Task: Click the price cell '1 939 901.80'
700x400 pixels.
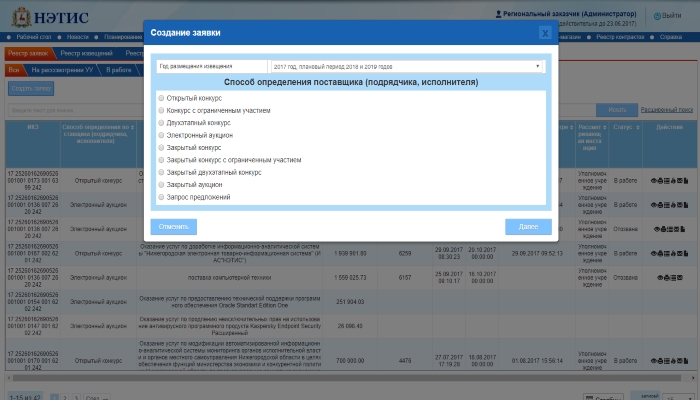Action: click(350, 254)
